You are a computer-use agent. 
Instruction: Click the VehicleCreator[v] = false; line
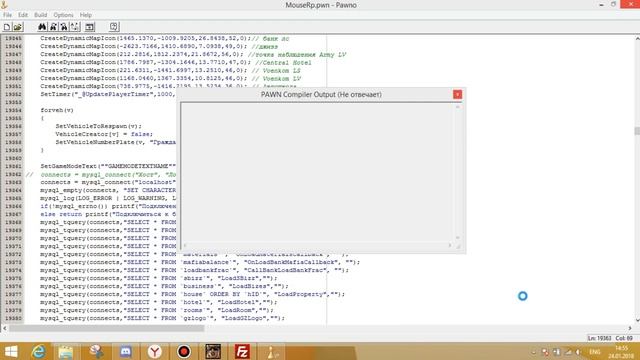point(104,134)
